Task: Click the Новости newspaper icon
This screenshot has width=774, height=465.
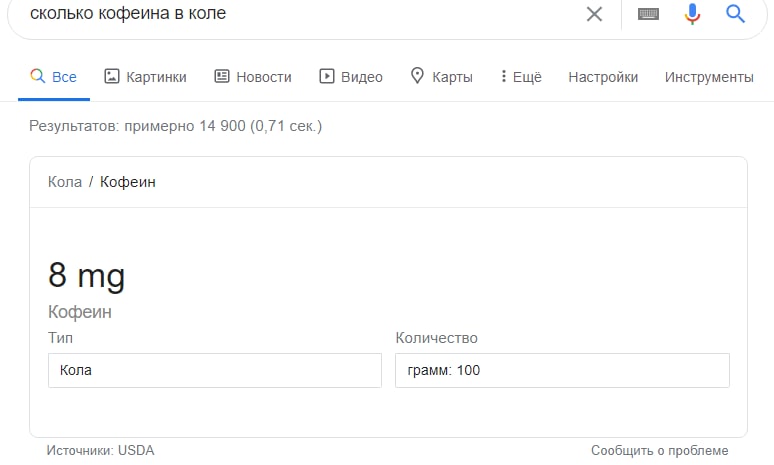Action: pos(222,76)
